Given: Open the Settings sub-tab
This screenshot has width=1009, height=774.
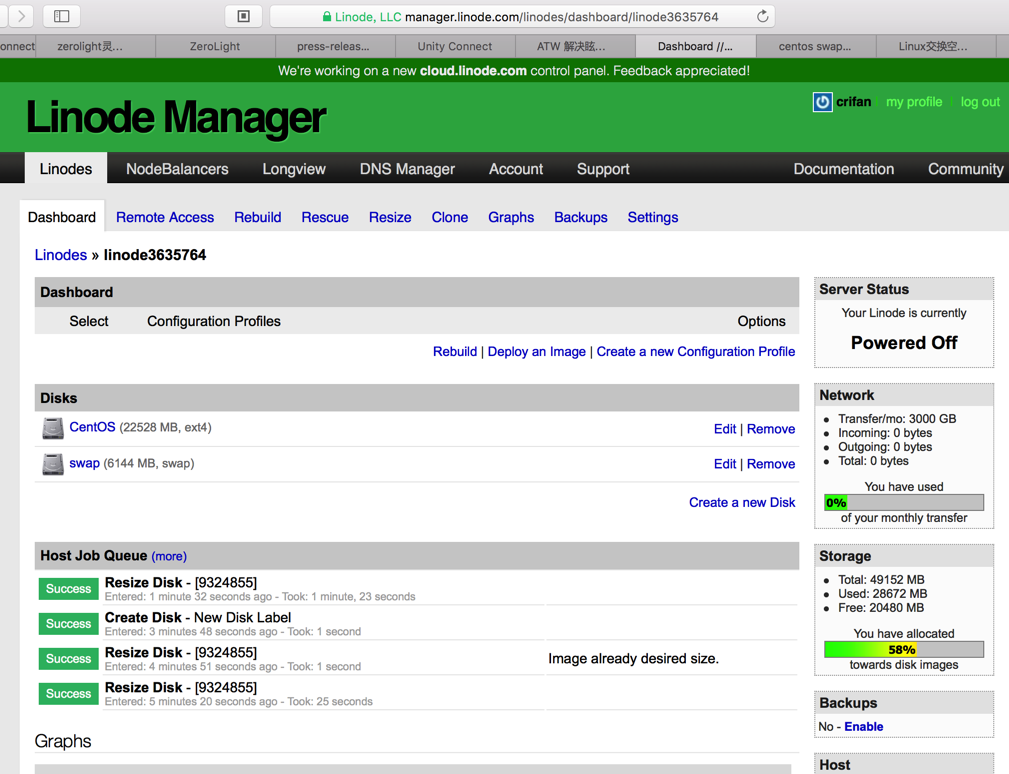Looking at the screenshot, I should coord(653,217).
